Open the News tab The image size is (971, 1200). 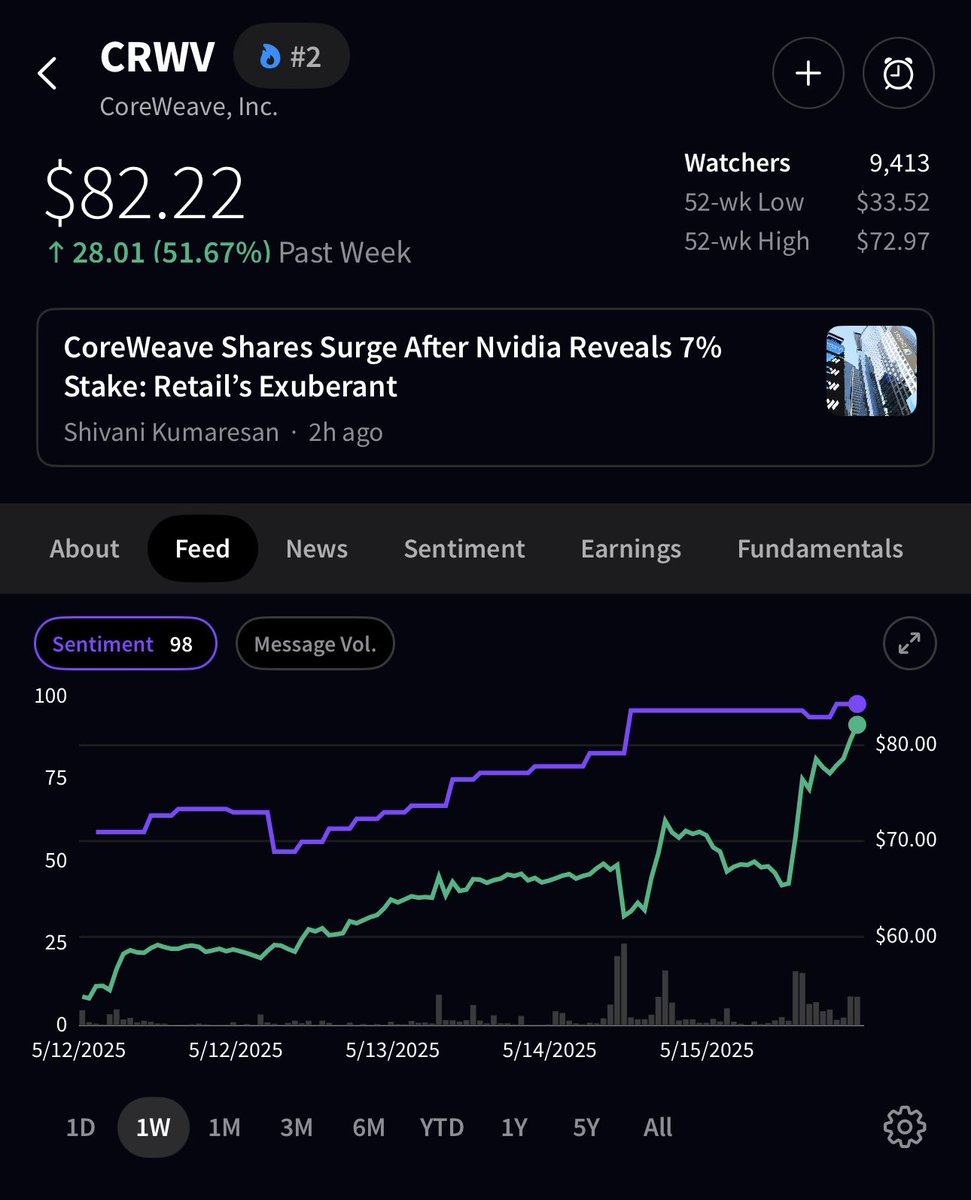317,549
